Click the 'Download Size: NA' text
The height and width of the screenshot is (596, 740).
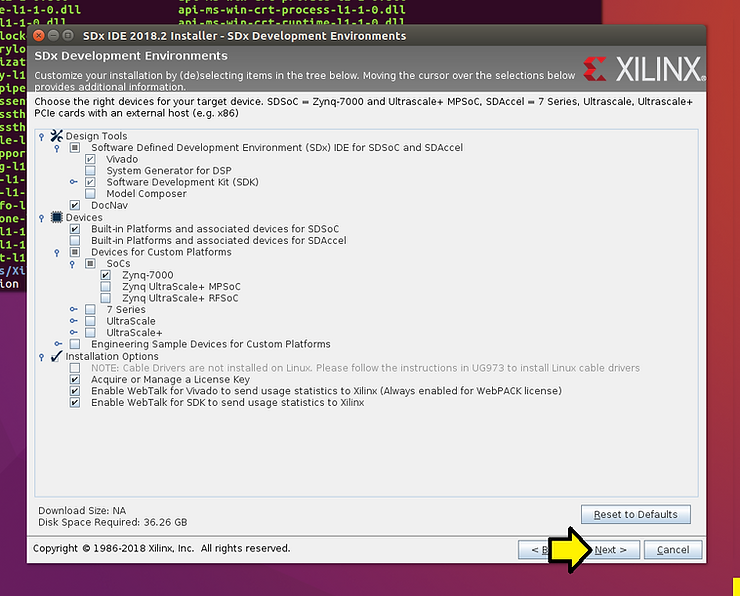coord(82,511)
